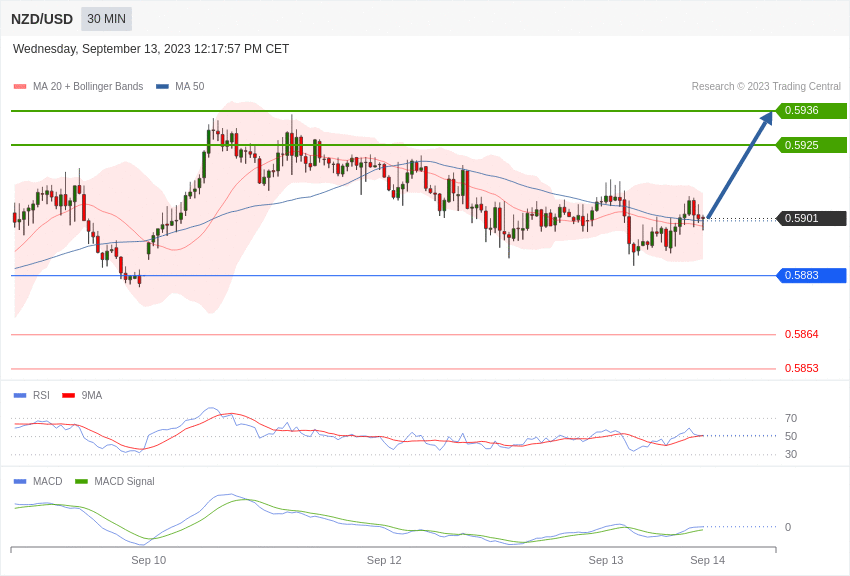This screenshot has width=850, height=576.
Task: Click the MA 50 legend swatch
Action: (162, 87)
